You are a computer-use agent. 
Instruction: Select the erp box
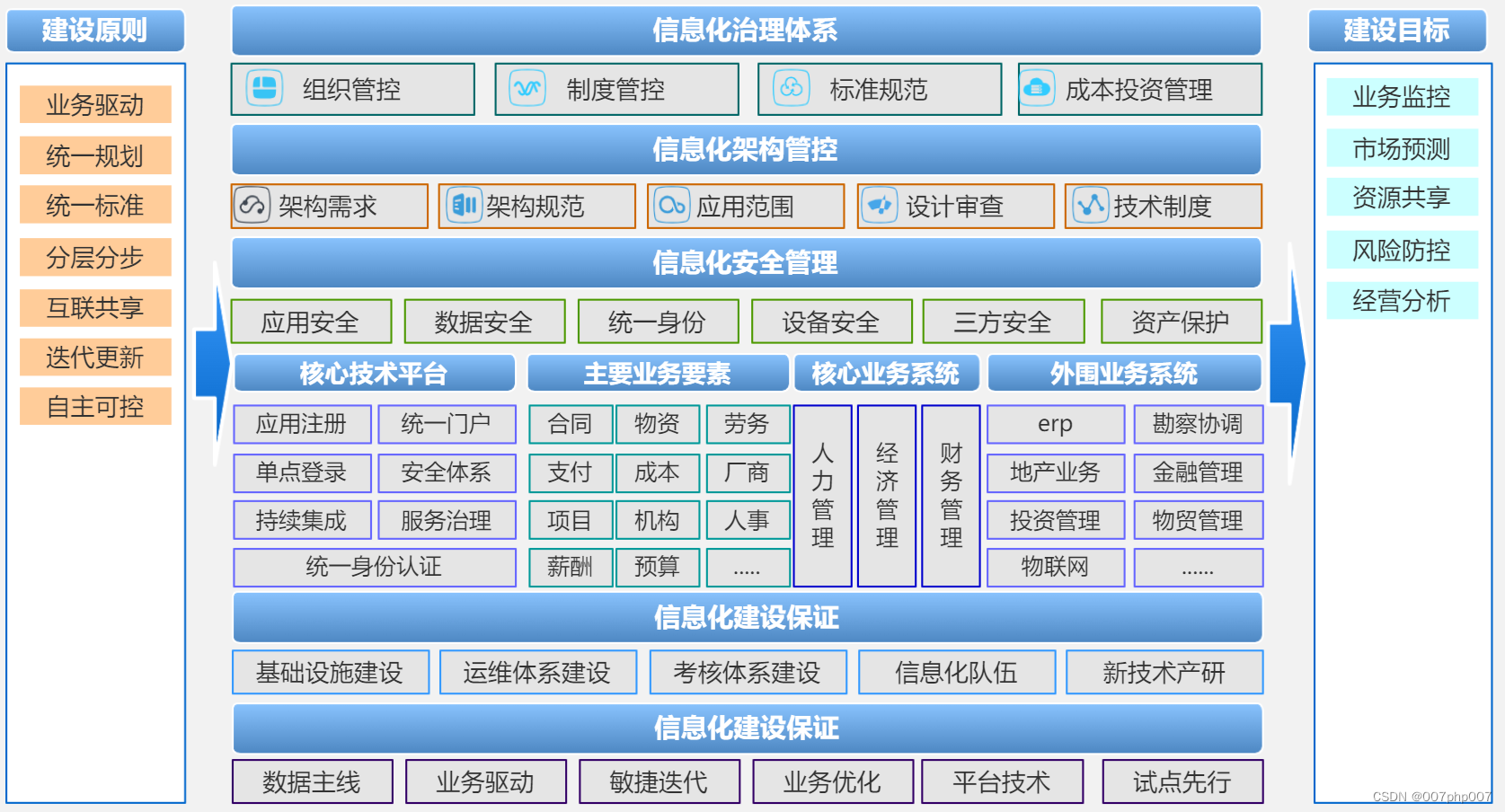[1055, 424]
